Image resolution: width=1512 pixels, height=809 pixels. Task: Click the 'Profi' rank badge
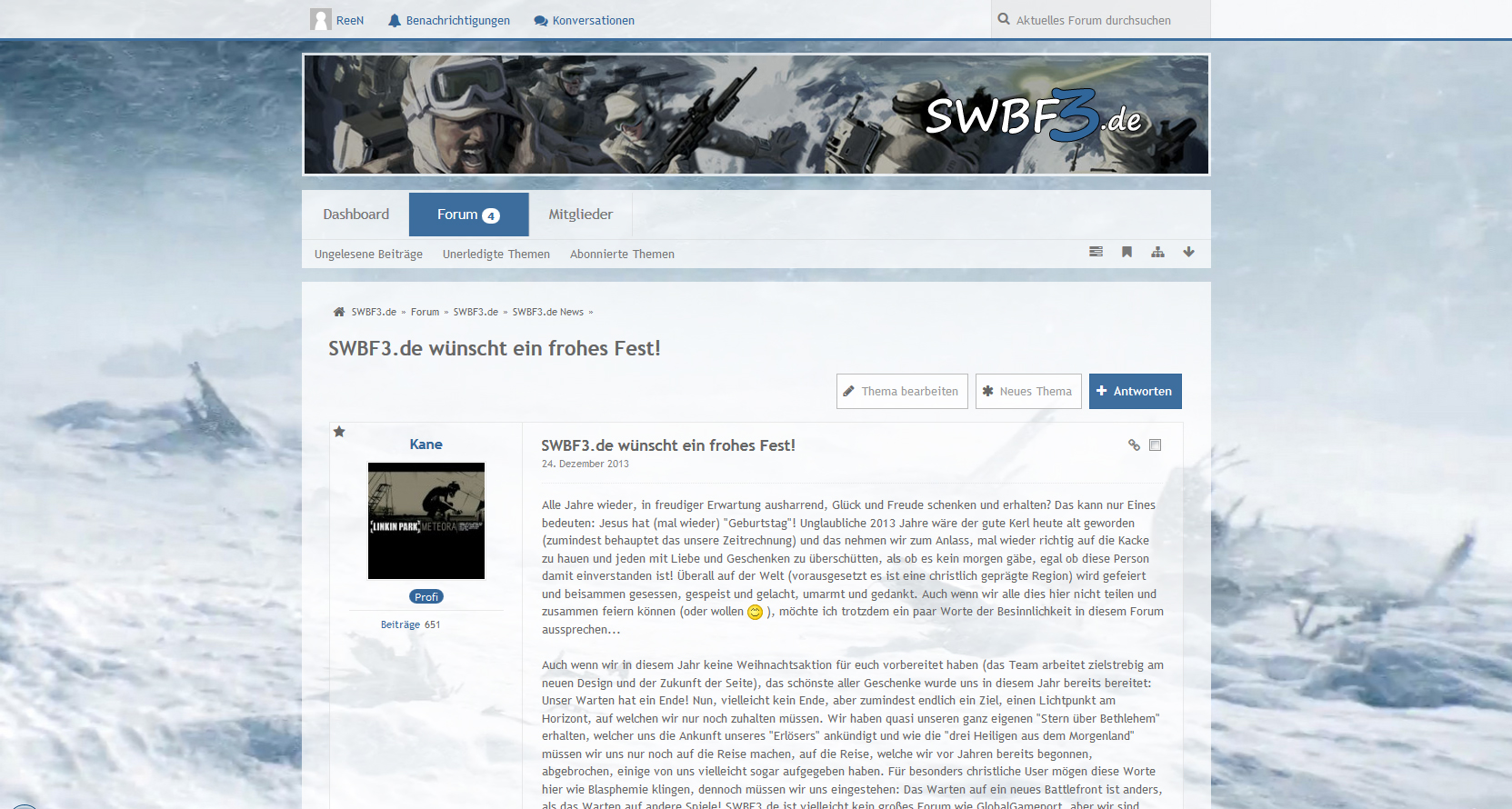click(426, 597)
